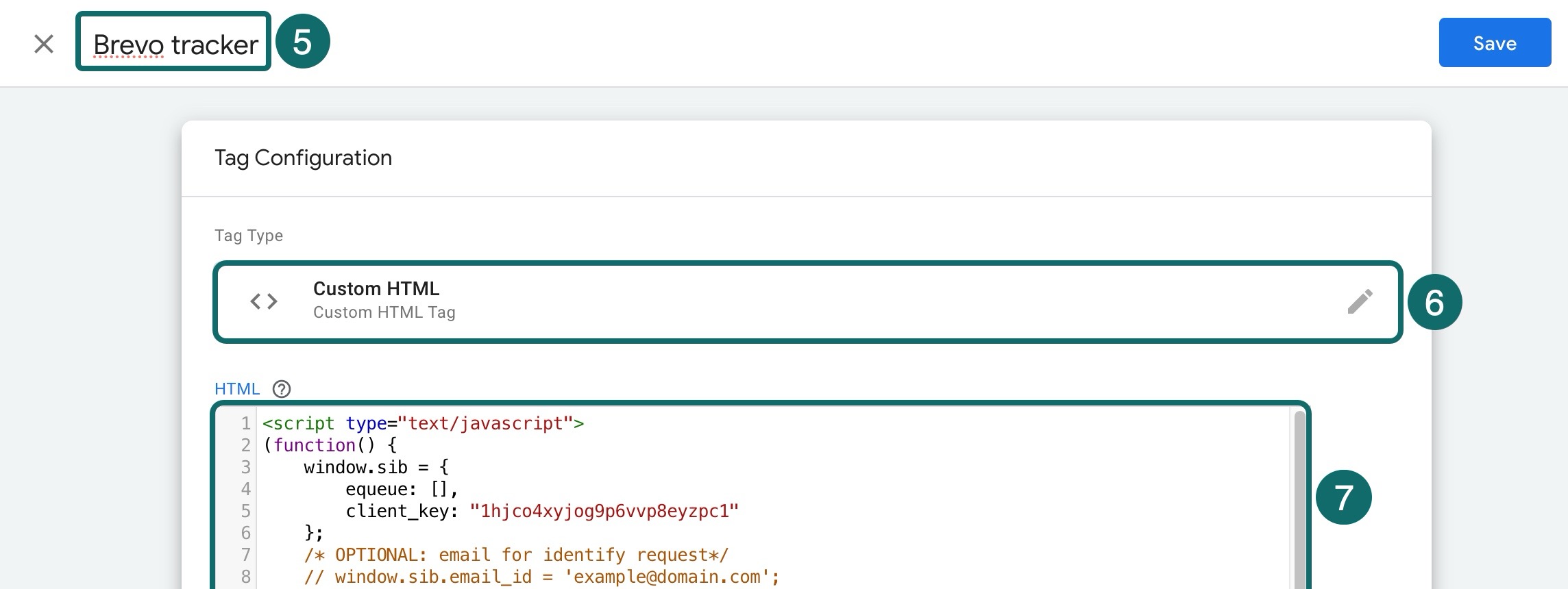Click the 'Tag Configuration' heading
This screenshot has height=589, width=1568.
point(304,158)
